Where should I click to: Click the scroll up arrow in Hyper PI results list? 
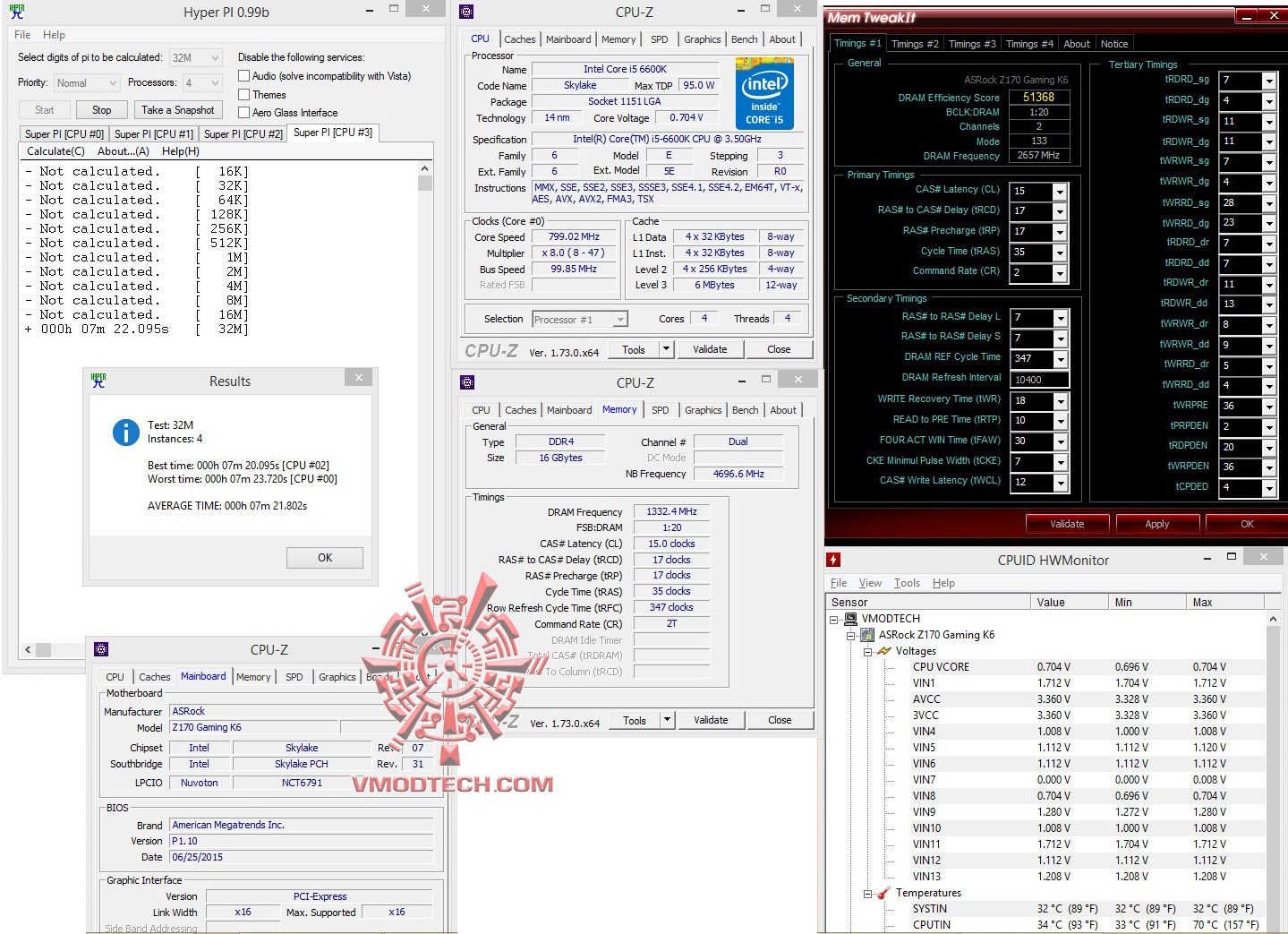424,168
